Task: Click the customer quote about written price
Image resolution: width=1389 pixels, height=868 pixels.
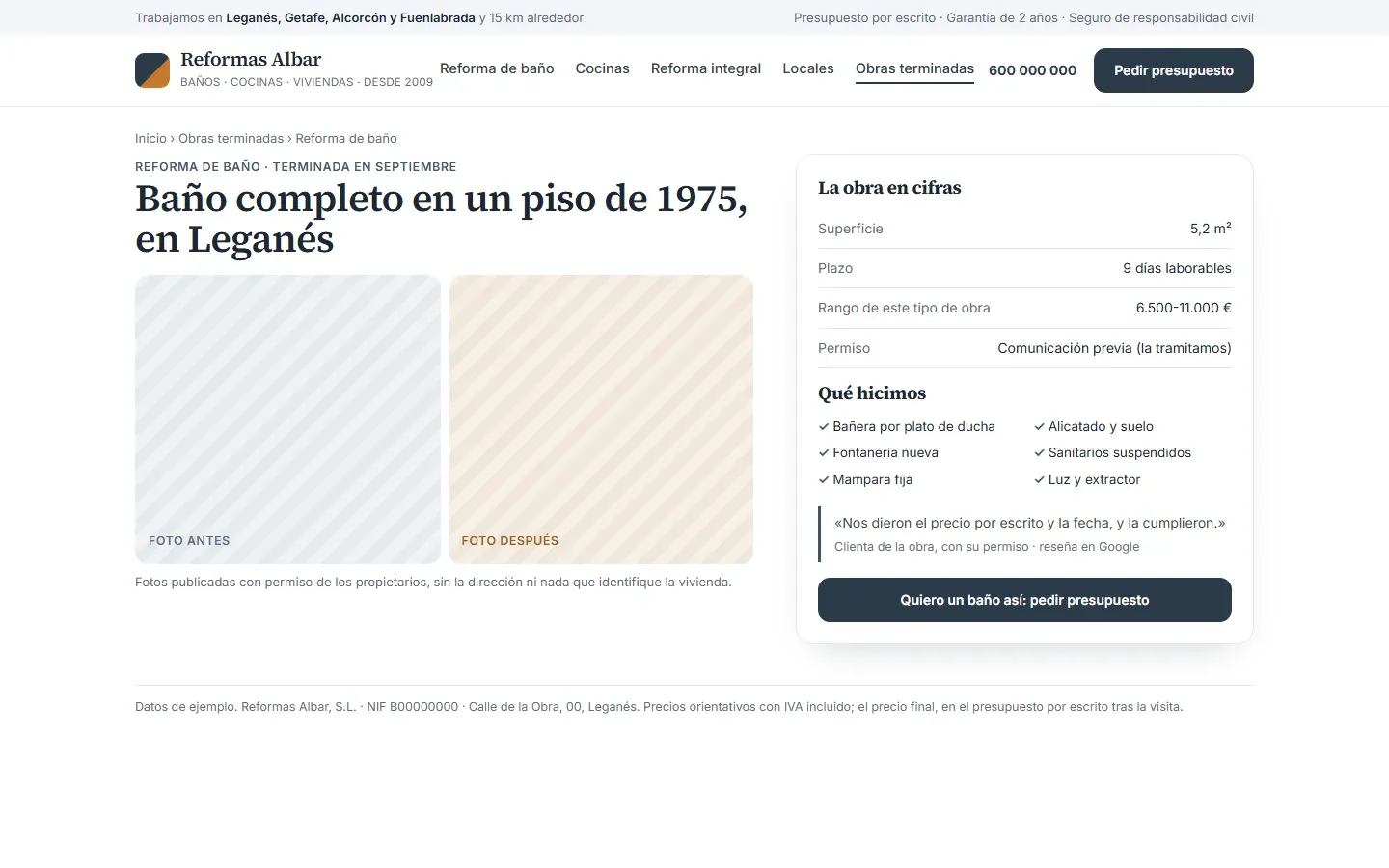Action: (1030, 523)
